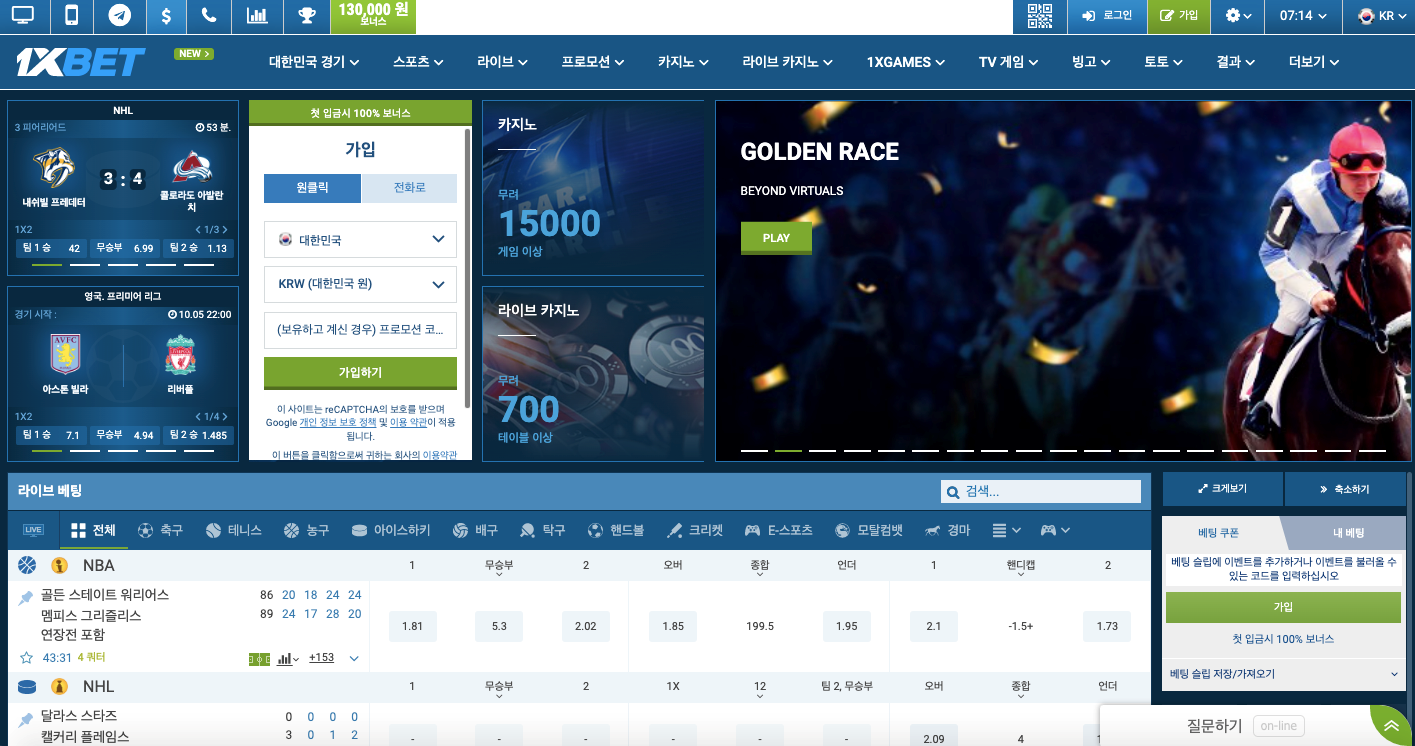This screenshot has height=746, width=1415.
Task: Click the 로그인 button
Action: click(x=1106, y=16)
